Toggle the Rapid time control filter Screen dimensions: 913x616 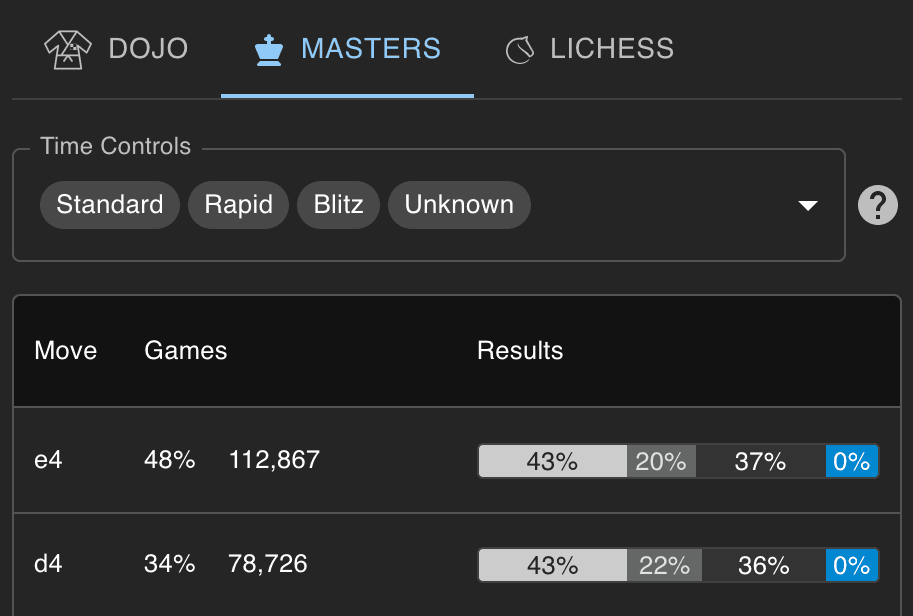tap(238, 204)
